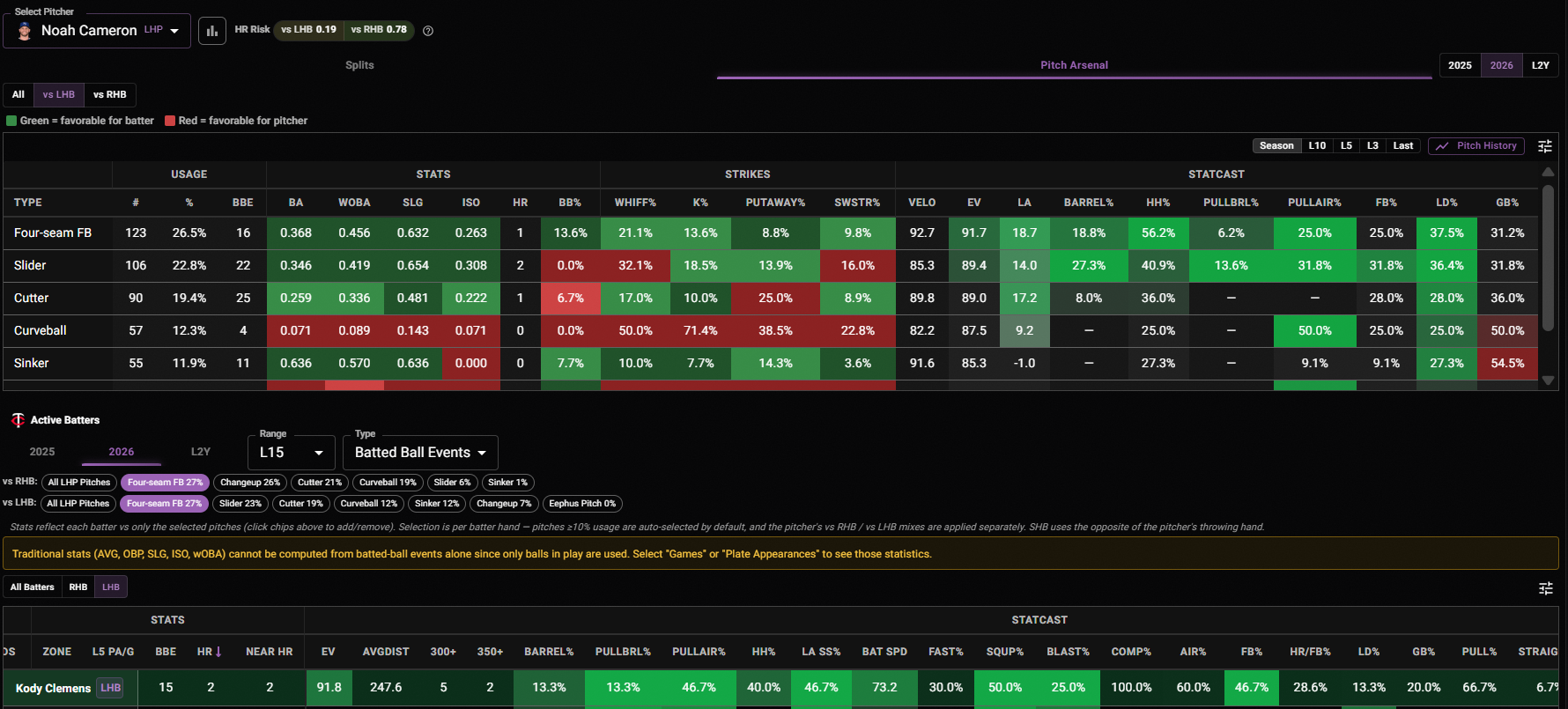Select the L10 time range button
The width and height of the screenshot is (1568, 709).
click(x=1317, y=146)
